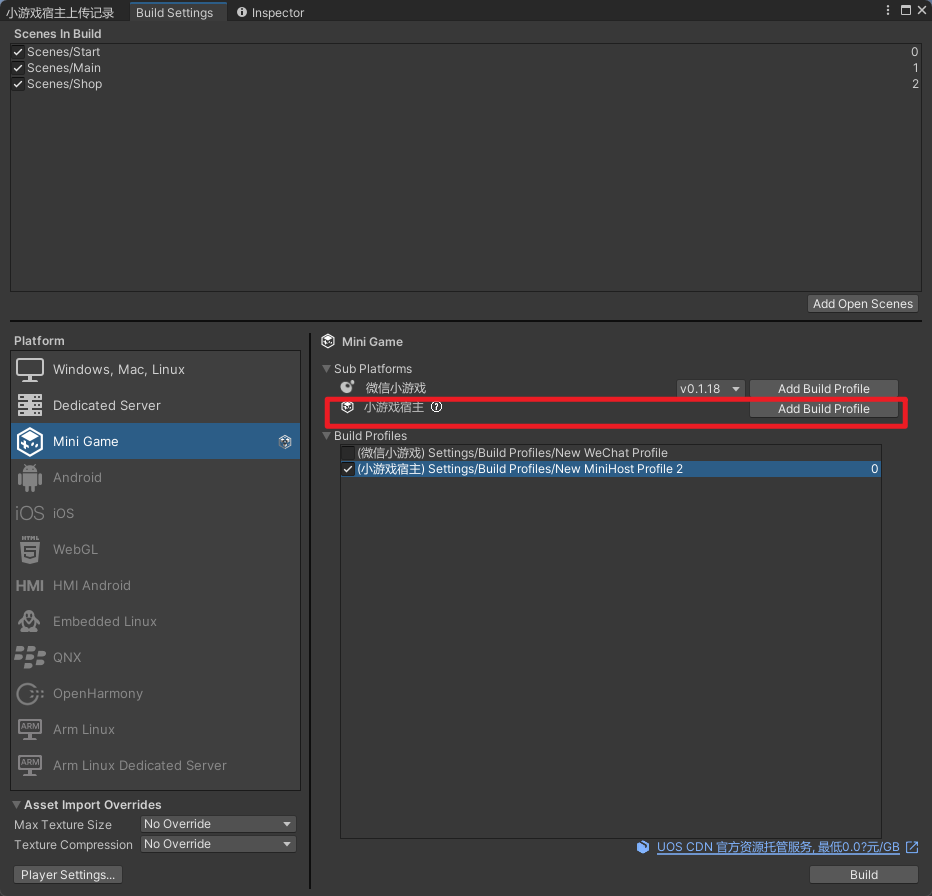Image resolution: width=932 pixels, height=896 pixels.
Task: Open the Texture Compression dropdown
Action: point(218,844)
